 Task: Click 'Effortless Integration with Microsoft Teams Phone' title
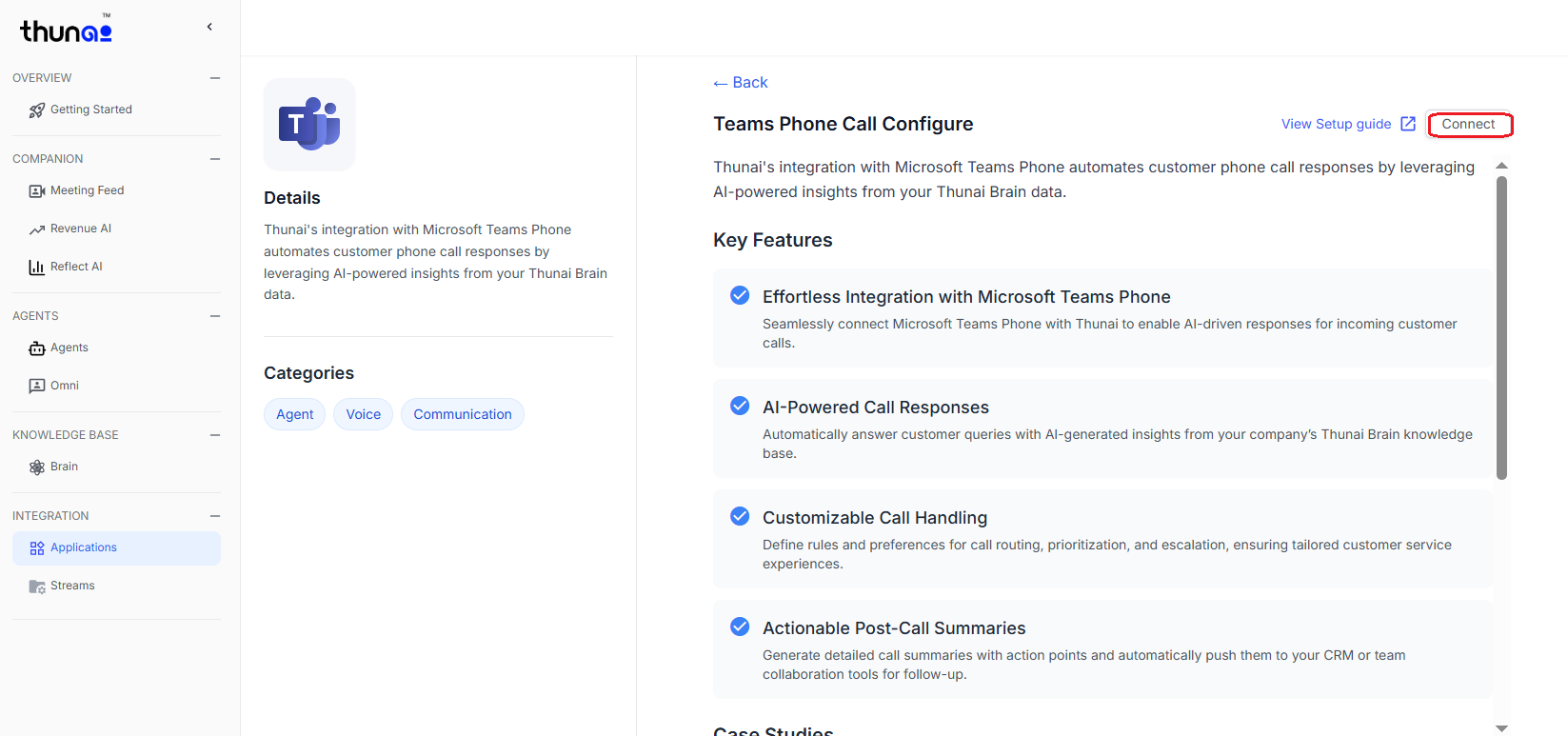point(966,297)
